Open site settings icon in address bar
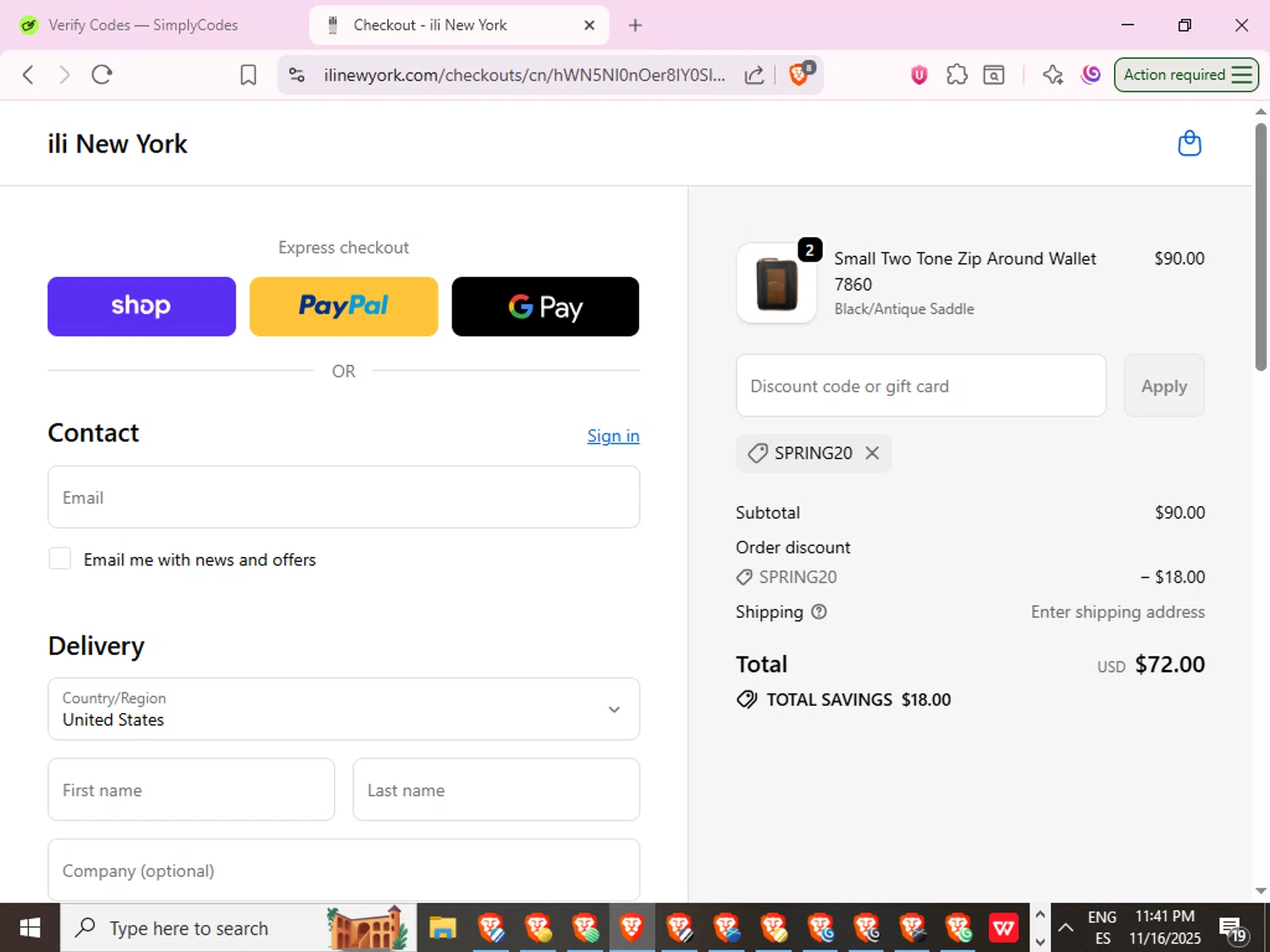The image size is (1270, 952). (x=296, y=74)
